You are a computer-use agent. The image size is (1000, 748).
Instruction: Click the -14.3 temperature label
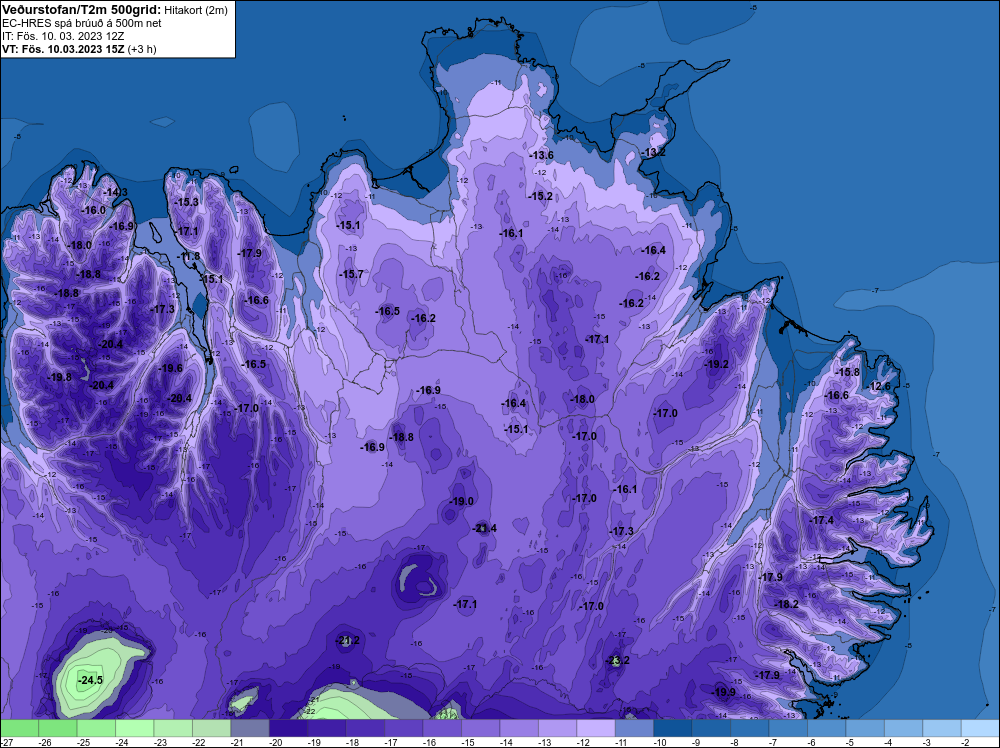(115, 192)
